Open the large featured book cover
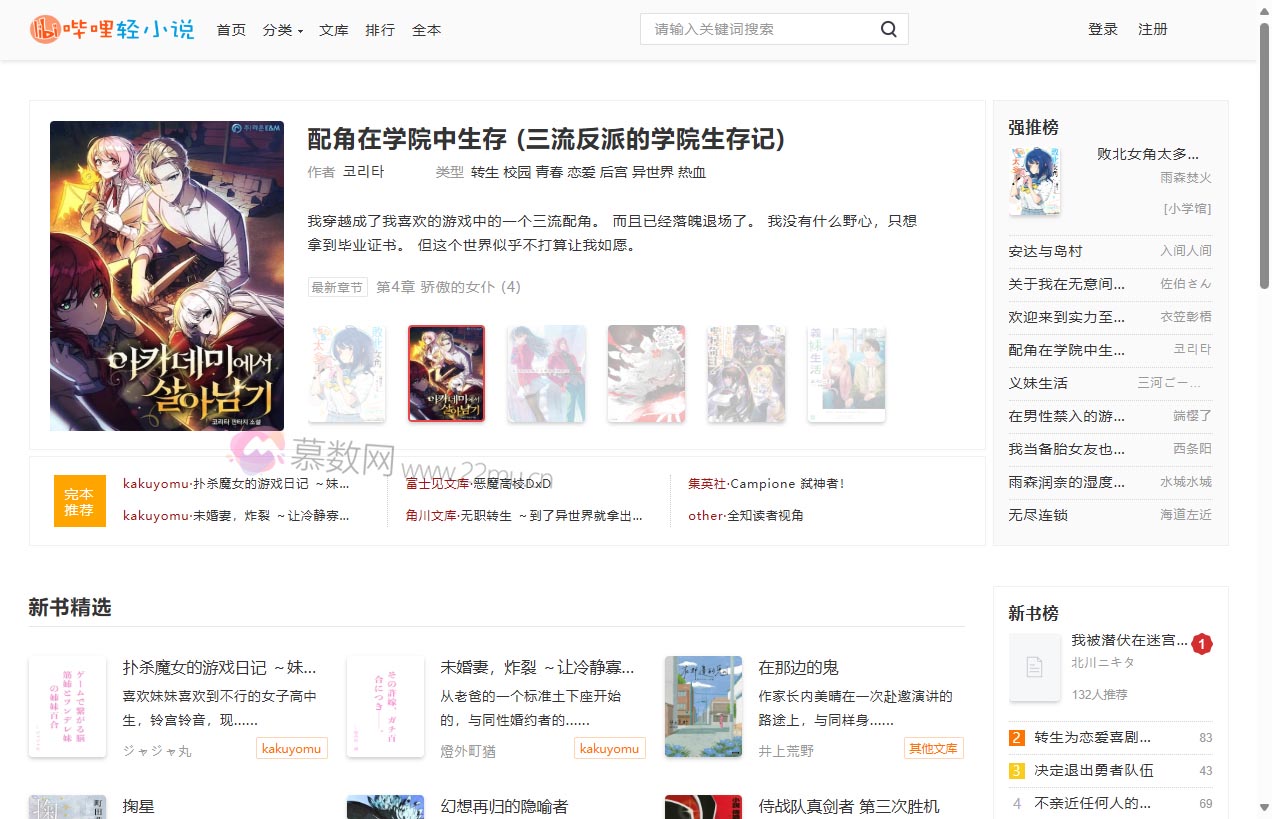Image resolution: width=1272 pixels, height=819 pixels. (167, 276)
